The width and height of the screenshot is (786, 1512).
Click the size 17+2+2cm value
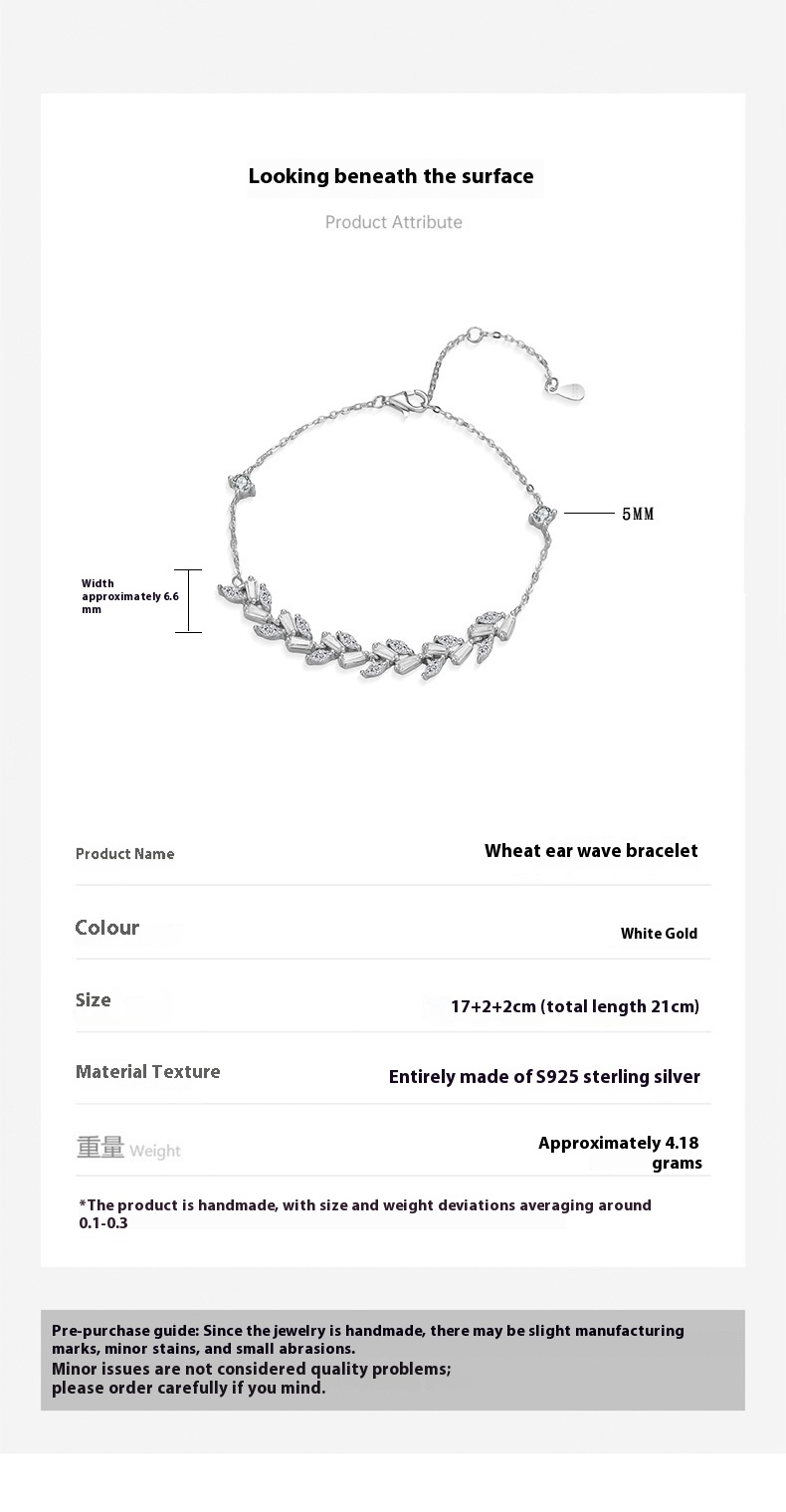pos(575,1006)
